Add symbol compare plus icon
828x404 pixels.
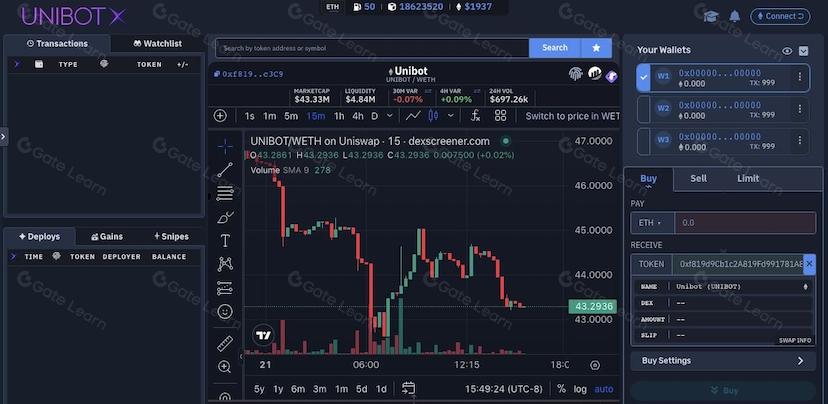tap(220, 116)
